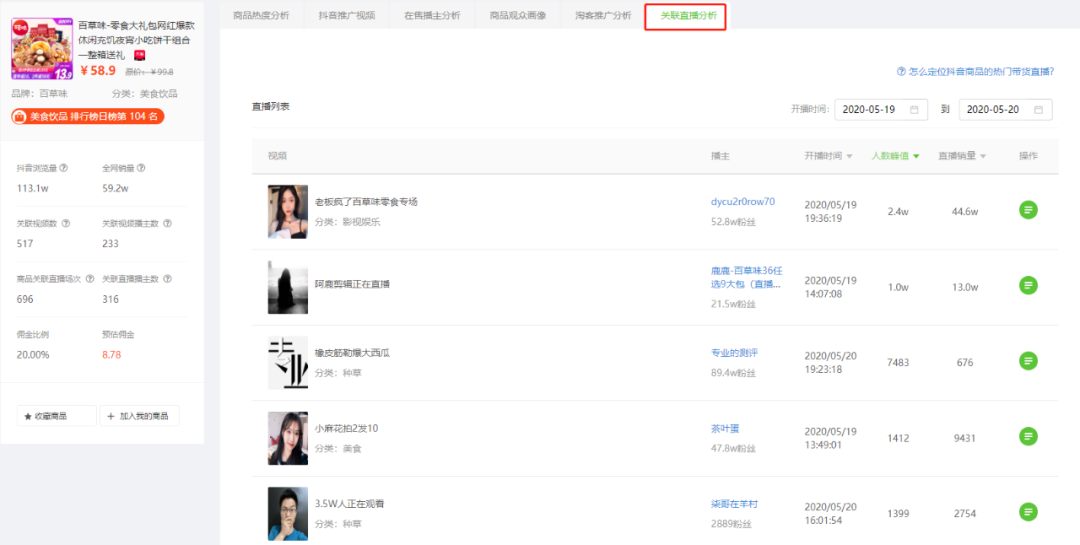Open streamer link 茶叶蛋
Image resolution: width=1080 pixels, height=545 pixels.
click(725, 429)
